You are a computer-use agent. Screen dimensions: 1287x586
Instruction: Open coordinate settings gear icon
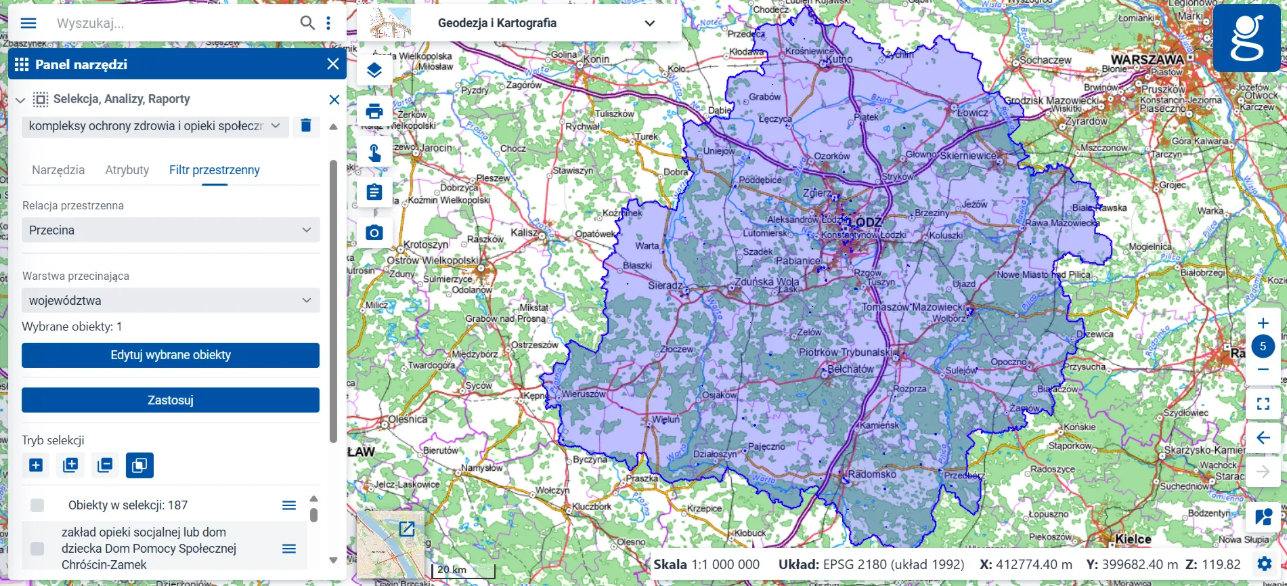click(x=1265, y=564)
